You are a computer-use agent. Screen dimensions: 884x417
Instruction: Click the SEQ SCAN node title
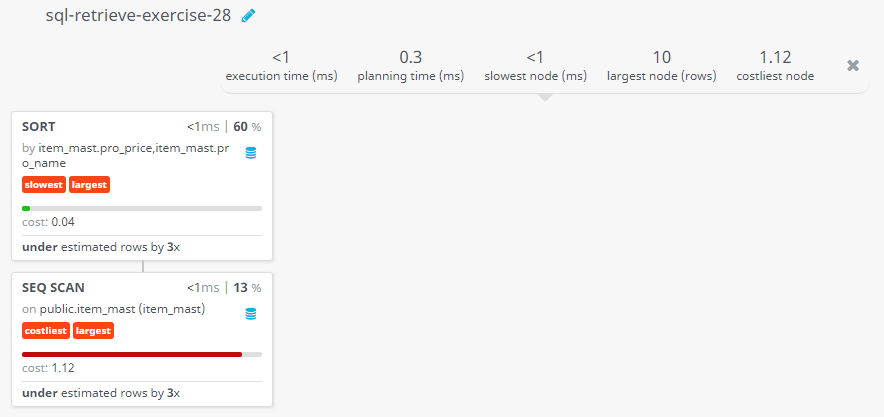click(x=53, y=288)
